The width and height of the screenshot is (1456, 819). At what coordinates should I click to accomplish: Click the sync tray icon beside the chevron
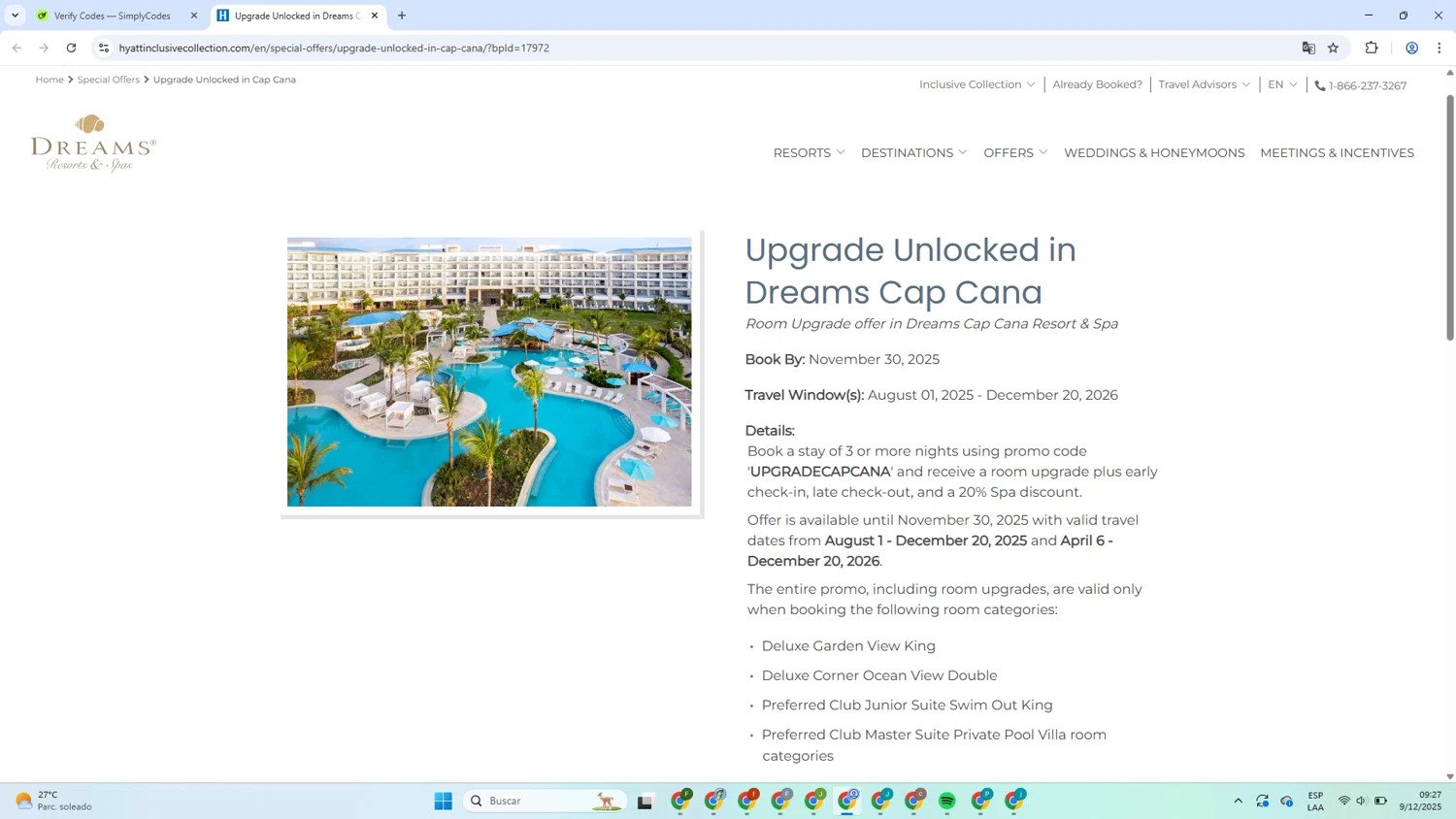[1262, 801]
